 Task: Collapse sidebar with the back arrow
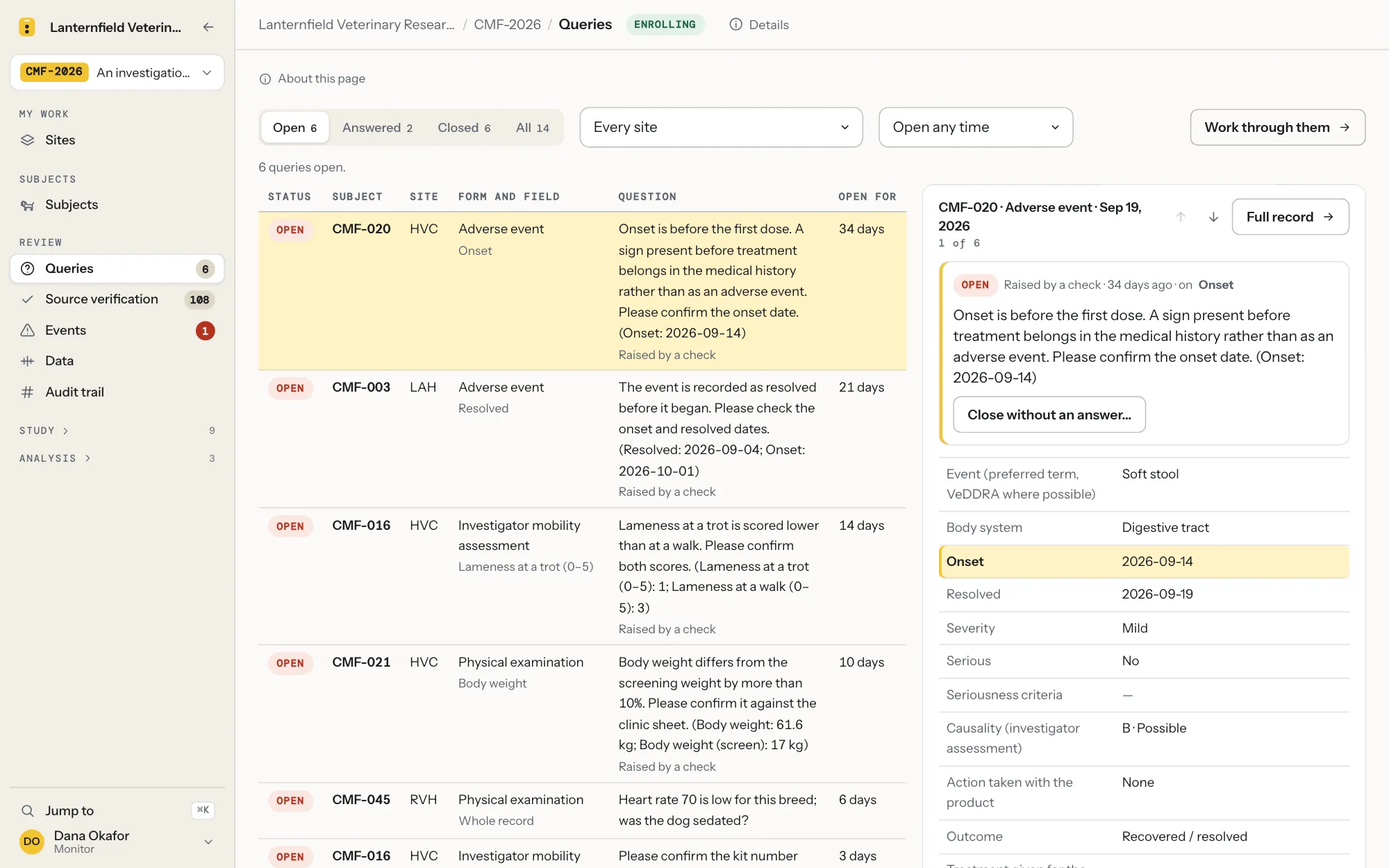coord(208,27)
